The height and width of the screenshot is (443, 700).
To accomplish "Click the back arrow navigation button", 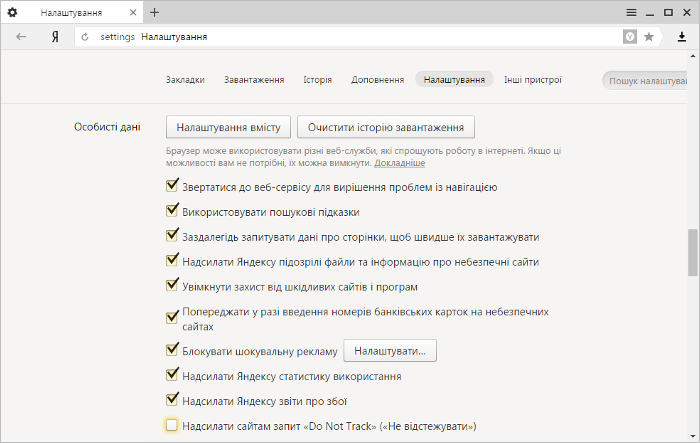I will point(21,37).
